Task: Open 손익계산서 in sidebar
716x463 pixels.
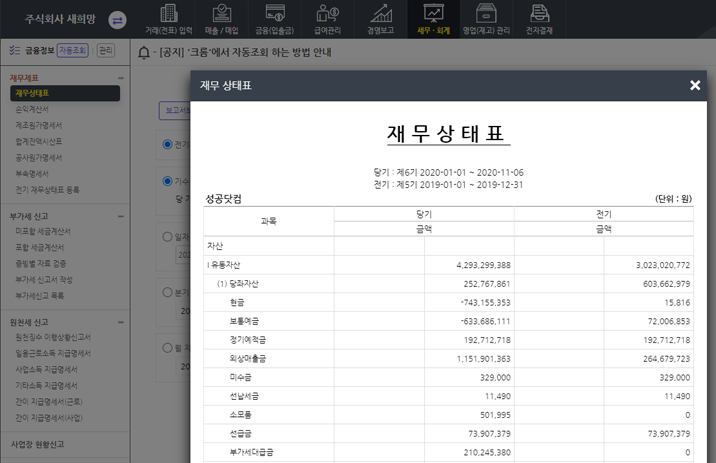Action: coord(32,109)
